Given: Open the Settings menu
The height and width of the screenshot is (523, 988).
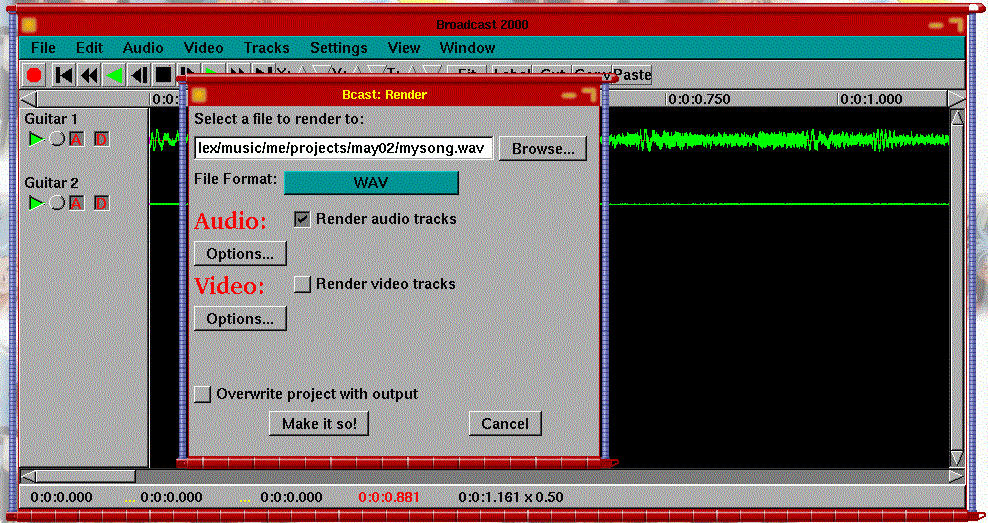Looking at the screenshot, I should 338,48.
